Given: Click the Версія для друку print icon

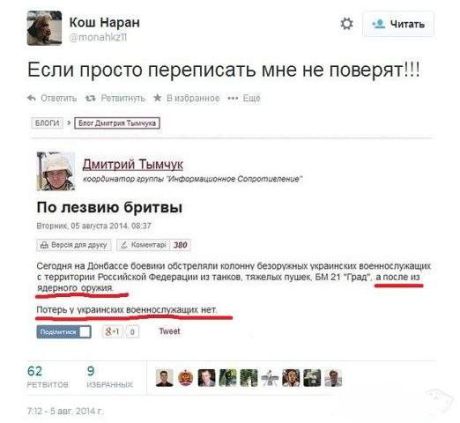Looking at the screenshot, I should point(44,245).
